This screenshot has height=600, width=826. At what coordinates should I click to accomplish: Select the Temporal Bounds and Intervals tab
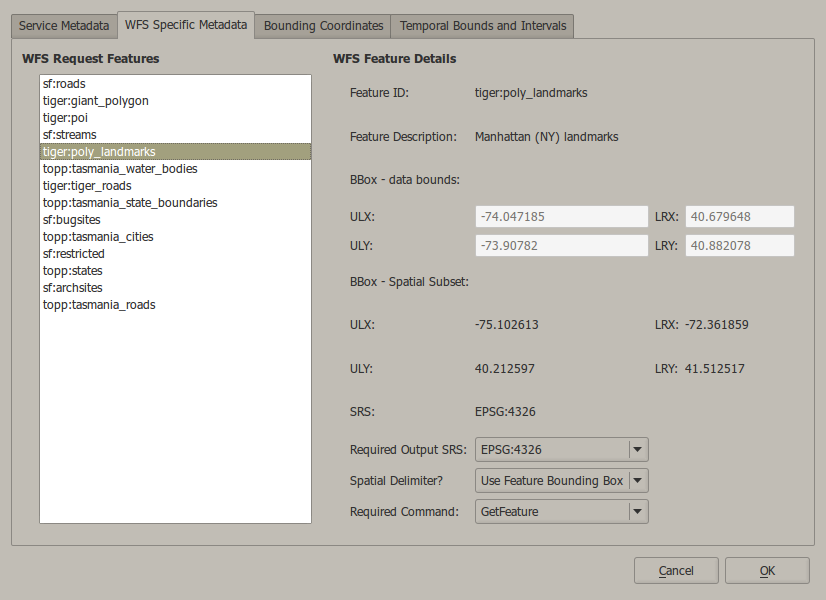coord(482,25)
